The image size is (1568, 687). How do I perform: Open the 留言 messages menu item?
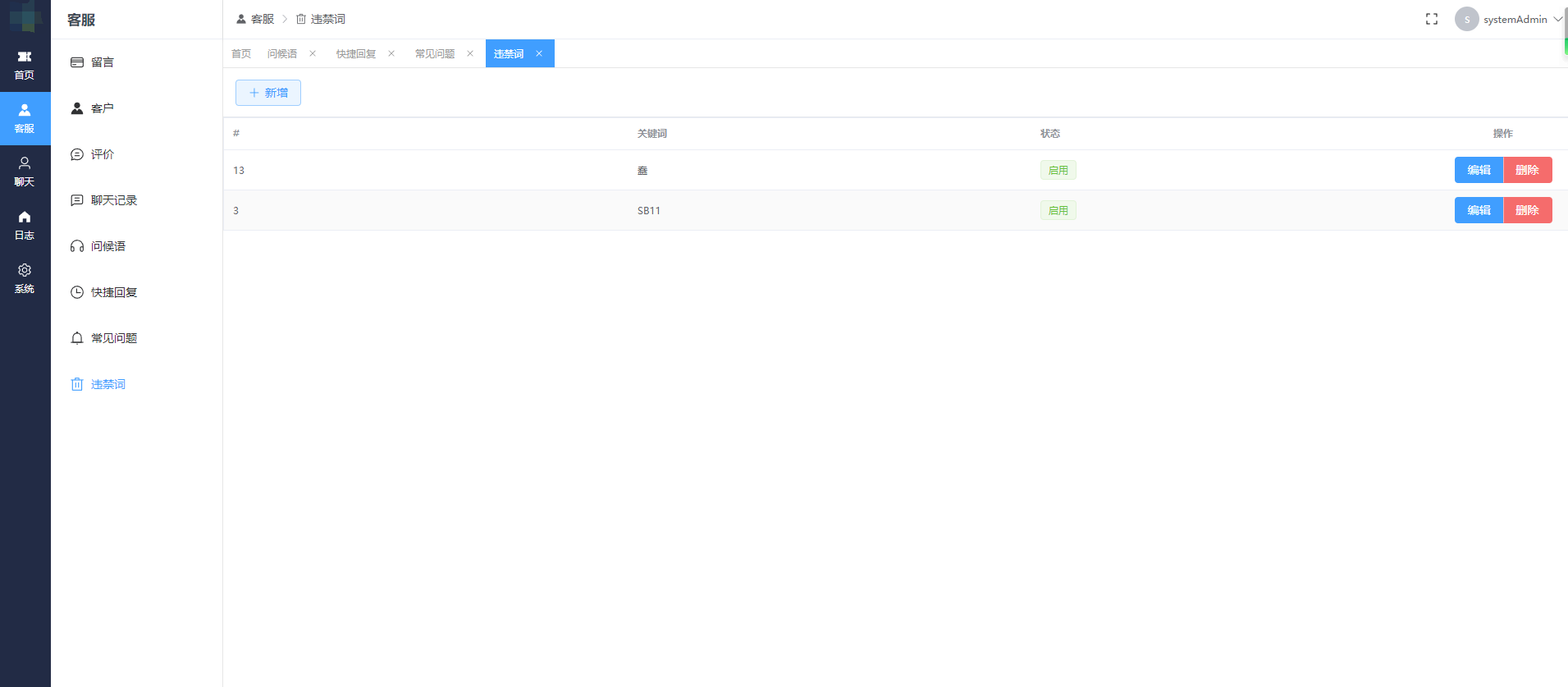102,62
